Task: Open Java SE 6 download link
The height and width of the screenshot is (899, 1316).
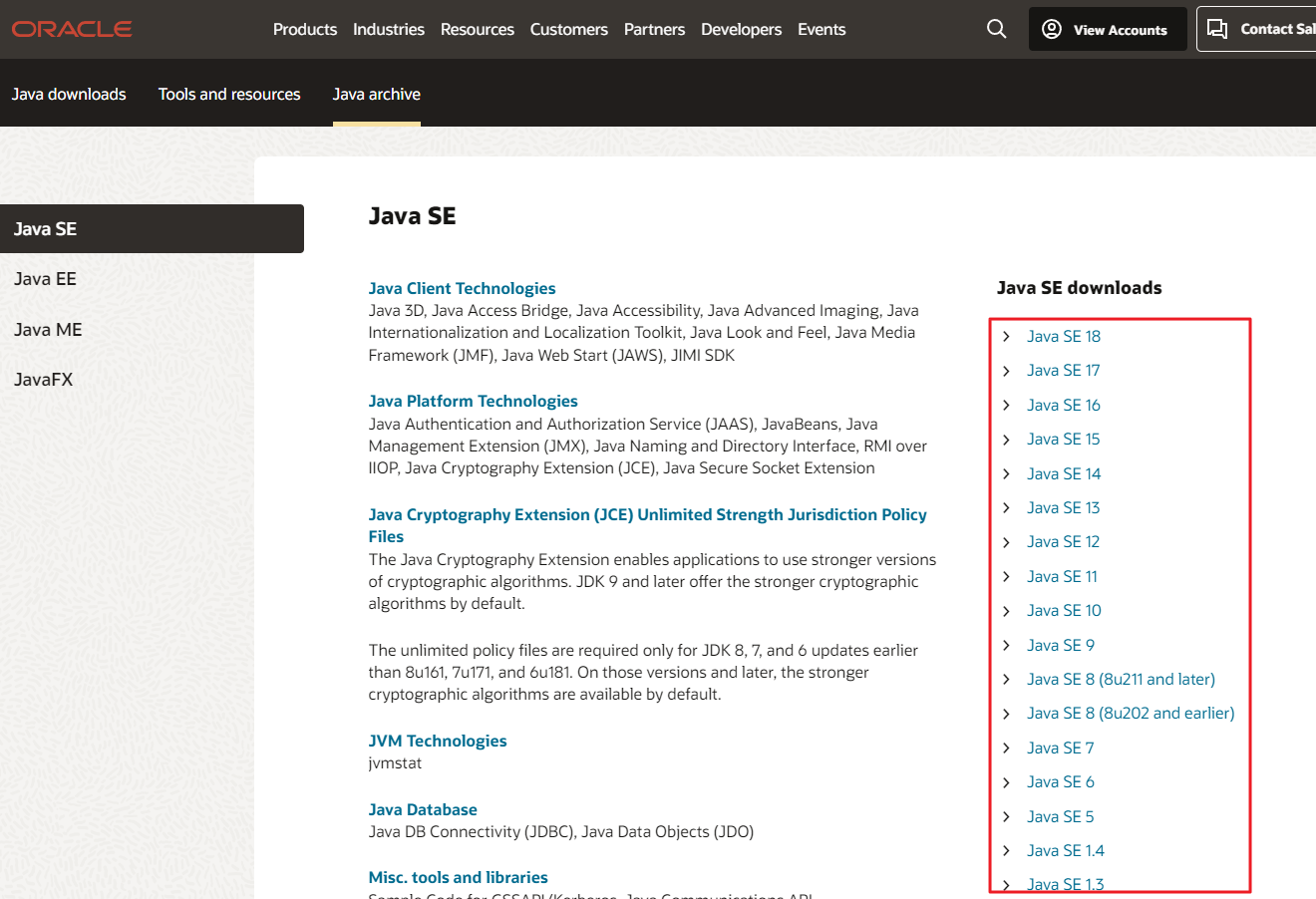Action: coord(1061,781)
